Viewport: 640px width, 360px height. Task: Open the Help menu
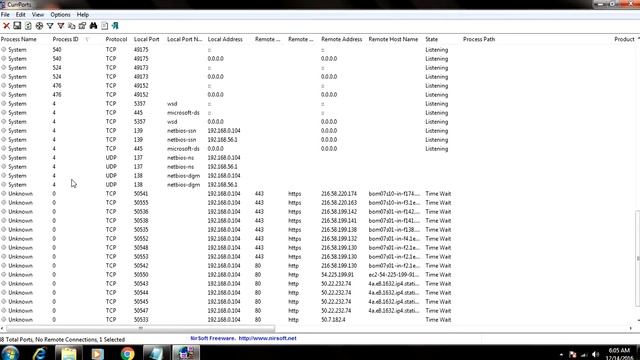tap(83, 14)
